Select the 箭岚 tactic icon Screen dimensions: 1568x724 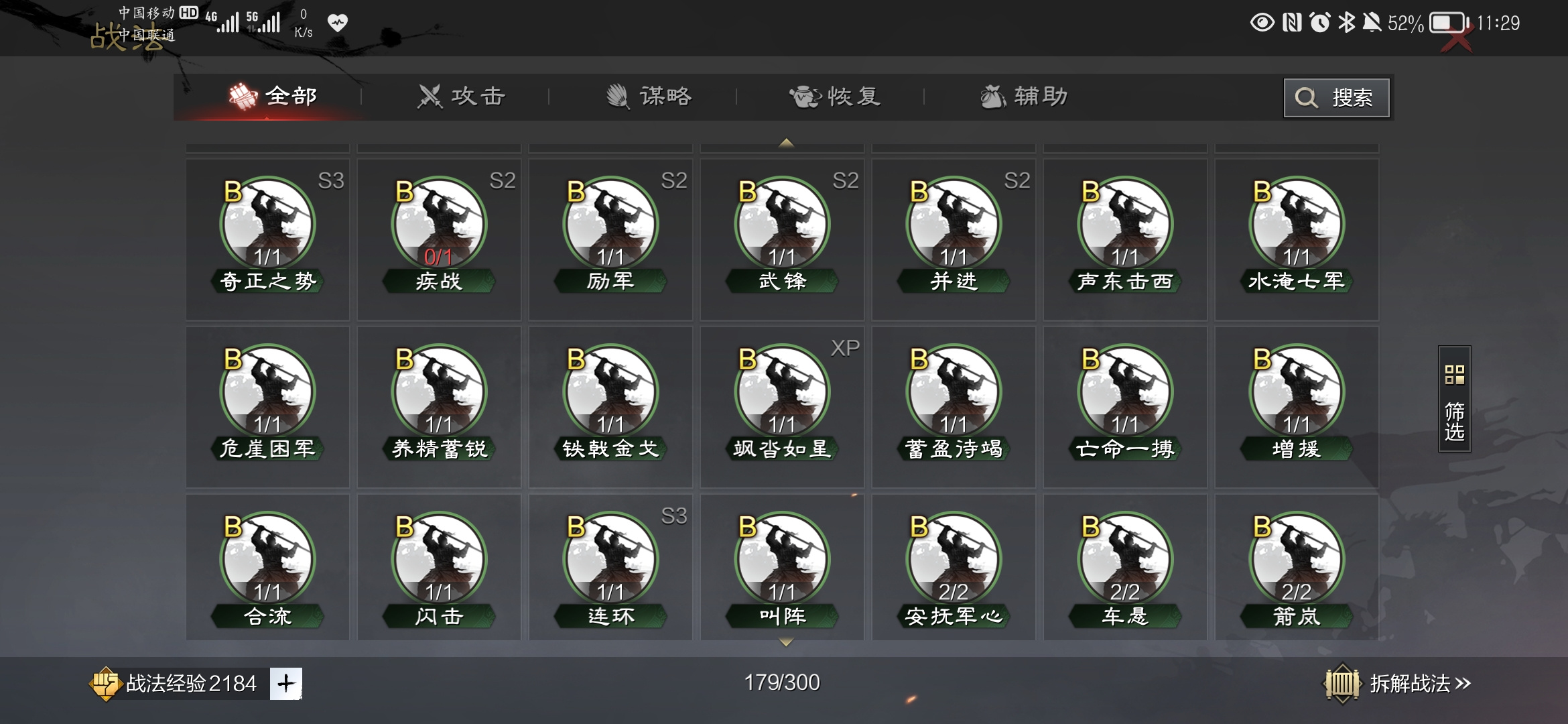pyautogui.click(x=1297, y=560)
